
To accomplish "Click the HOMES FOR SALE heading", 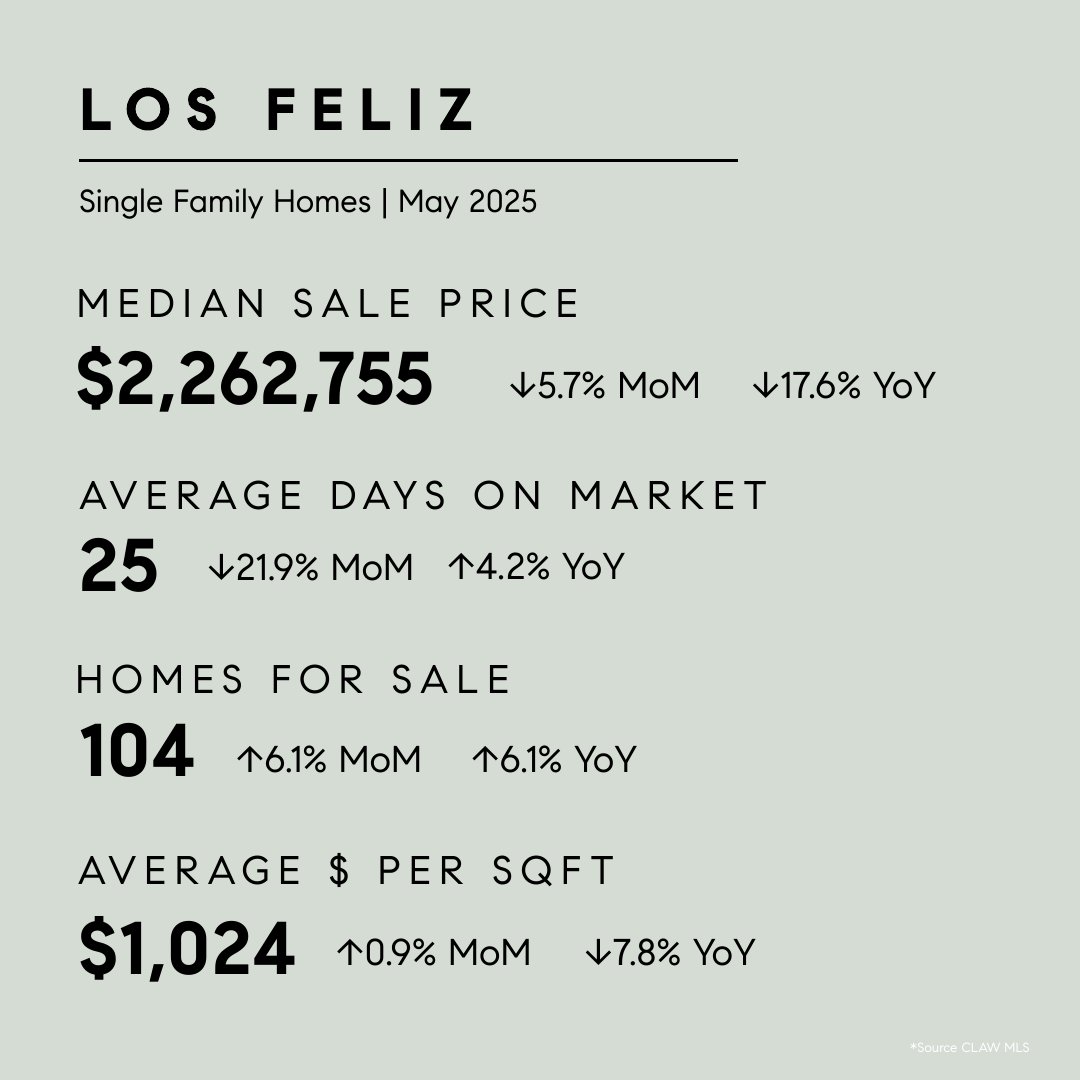I will [293, 680].
